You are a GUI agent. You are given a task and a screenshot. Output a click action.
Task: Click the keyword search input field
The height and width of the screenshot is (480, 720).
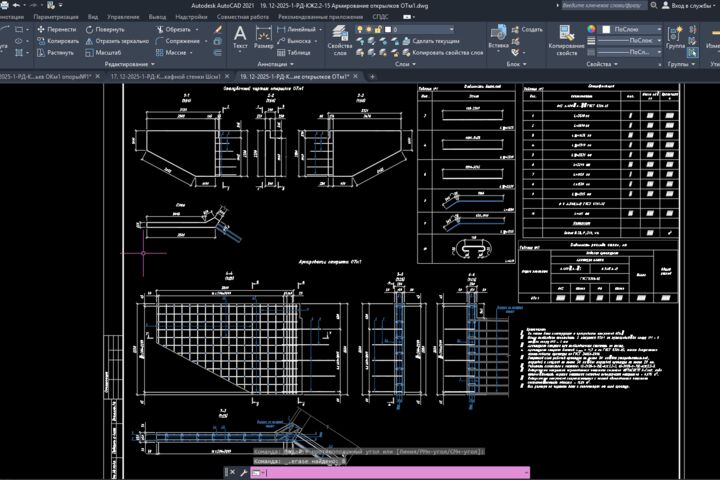[x=603, y=6]
